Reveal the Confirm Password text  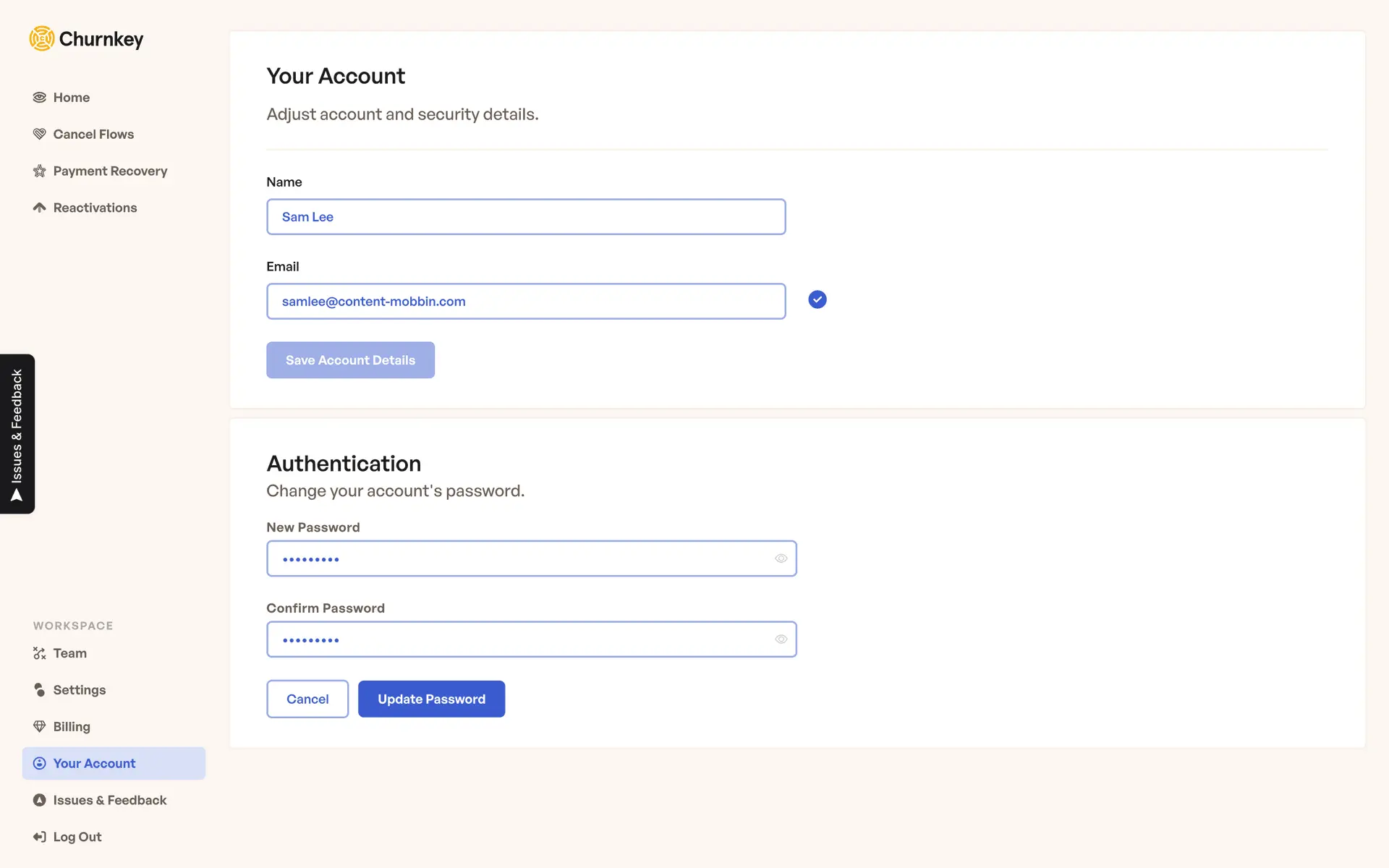pos(781,639)
